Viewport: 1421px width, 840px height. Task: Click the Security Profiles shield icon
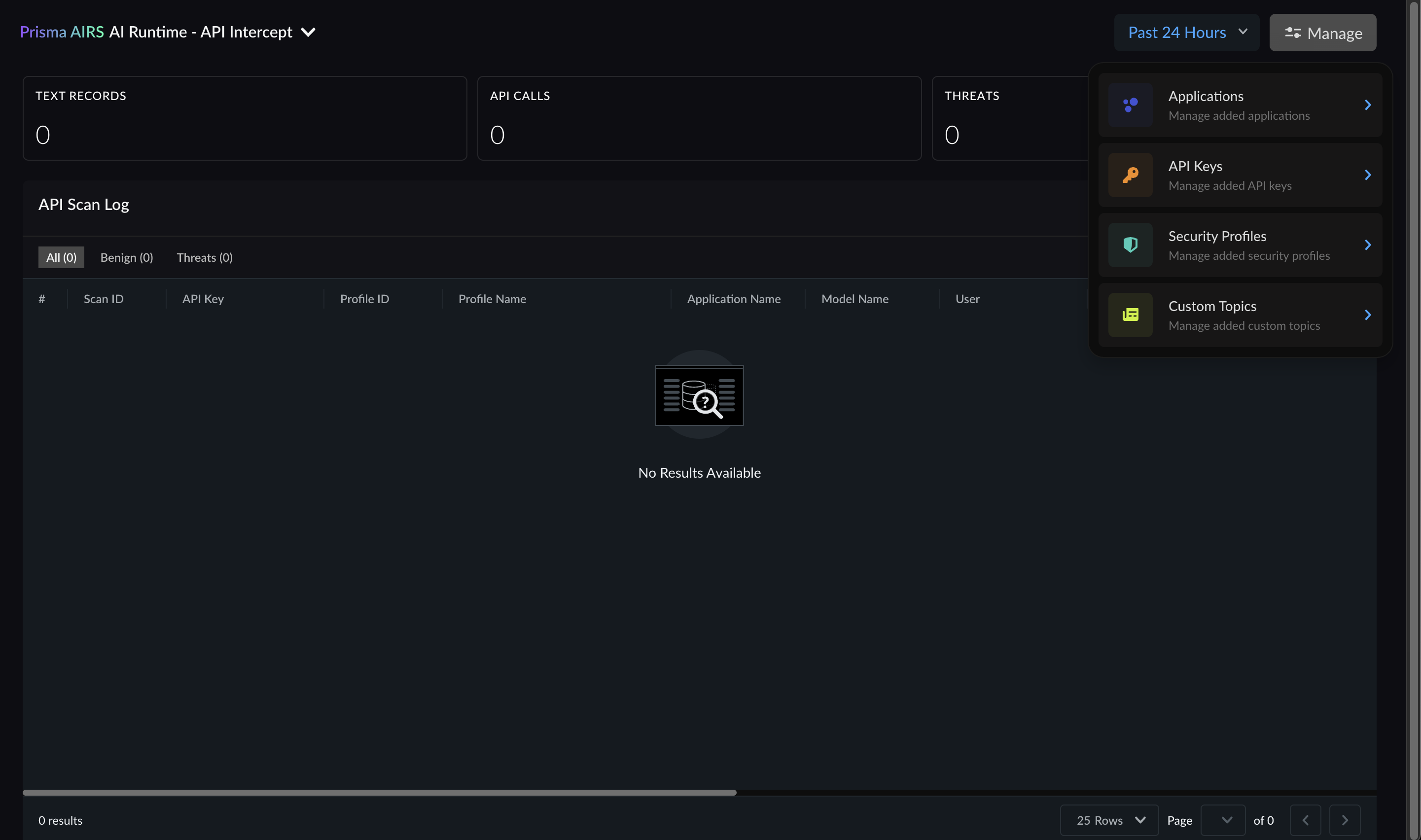pos(1130,245)
